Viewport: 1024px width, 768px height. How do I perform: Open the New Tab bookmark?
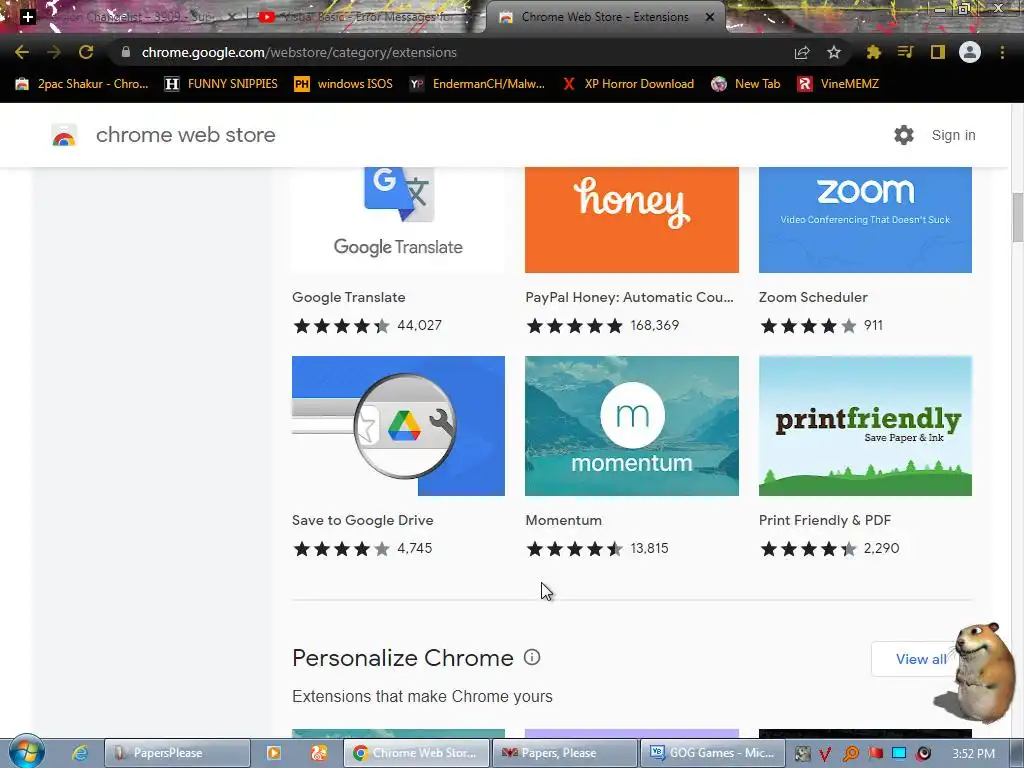point(746,84)
